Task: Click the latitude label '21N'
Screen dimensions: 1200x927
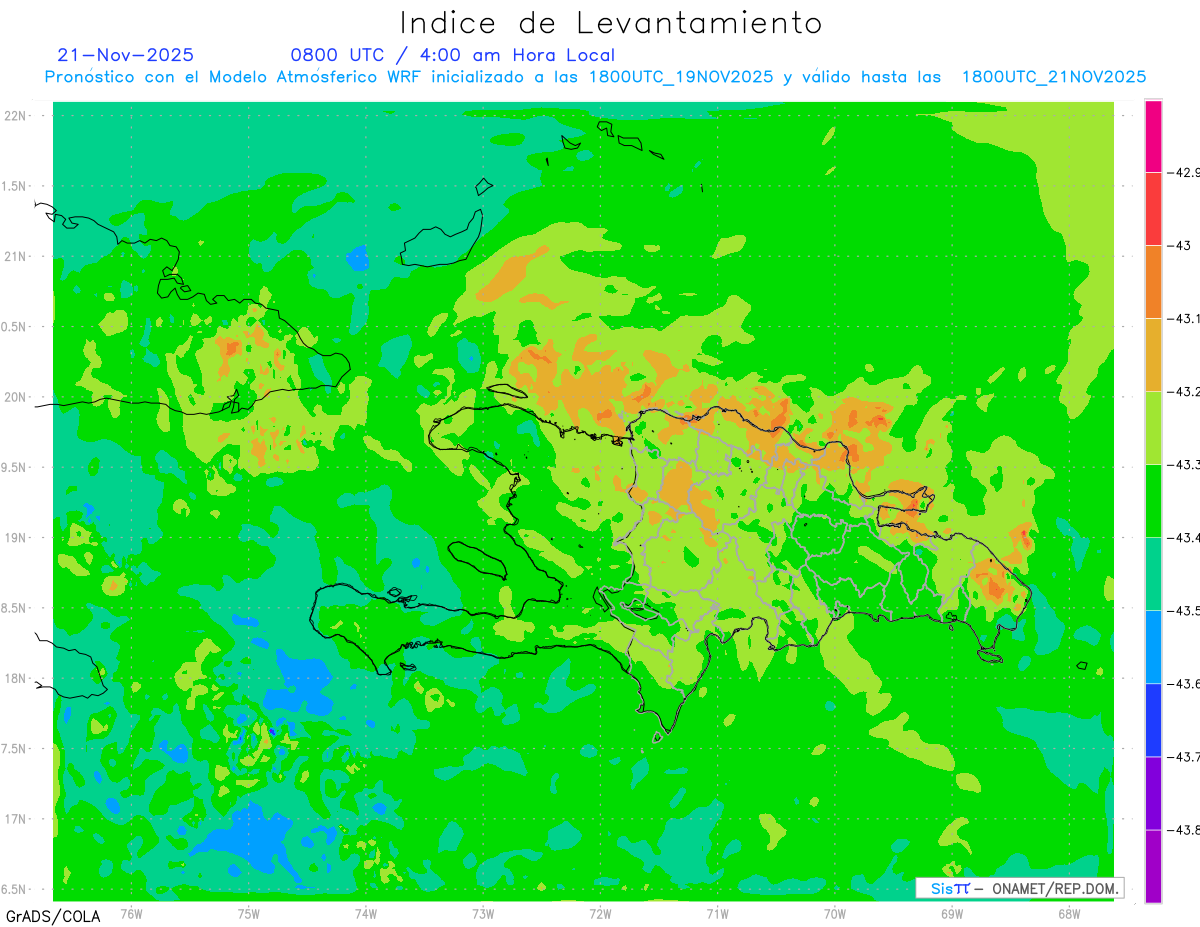Action: click(x=15, y=257)
